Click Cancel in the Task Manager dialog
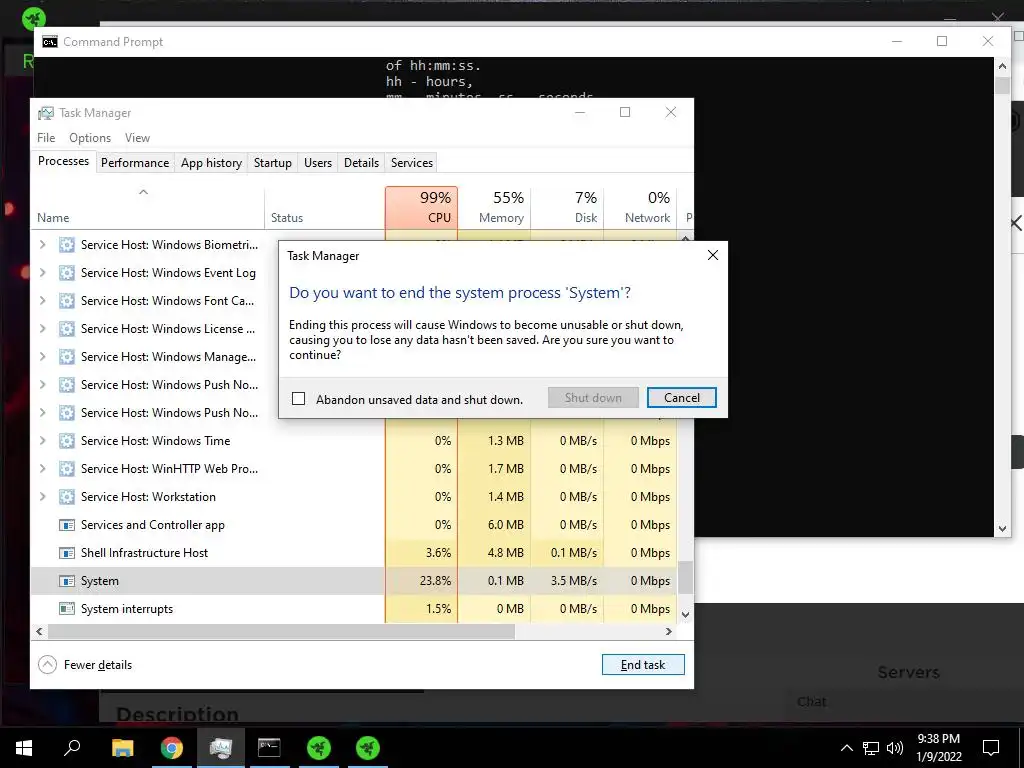The height and width of the screenshot is (768, 1024). pos(681,398)
